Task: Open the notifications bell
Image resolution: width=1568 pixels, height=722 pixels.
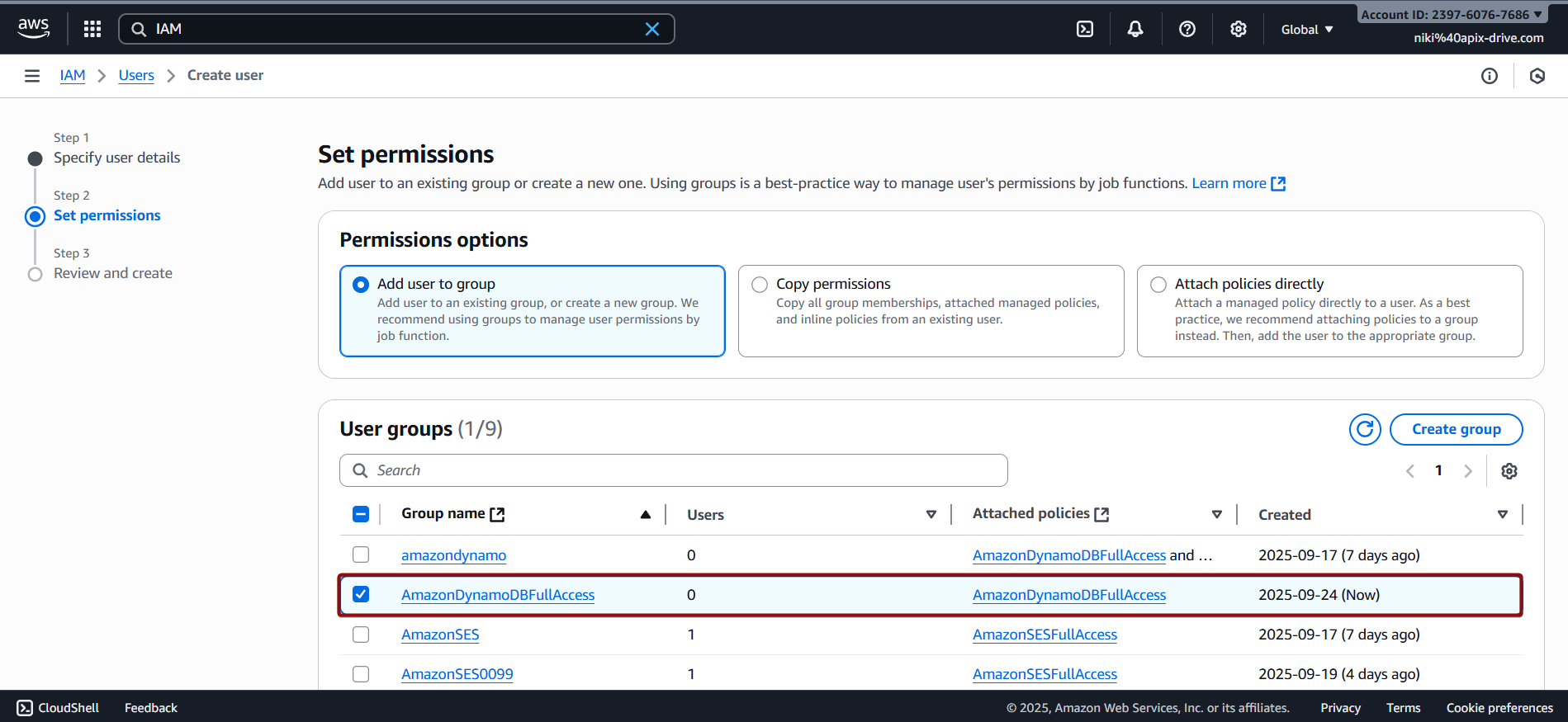Action: coord(1135,29)
